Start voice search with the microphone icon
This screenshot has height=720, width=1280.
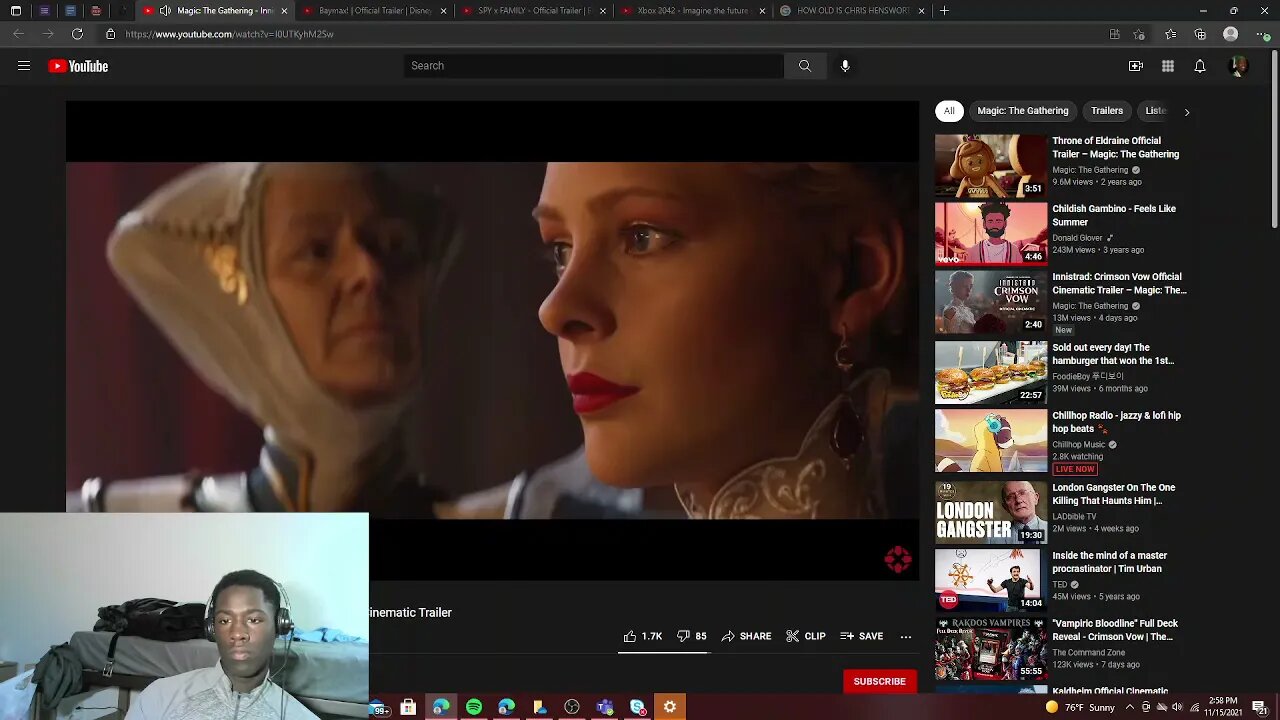click(x=845, y=66)
